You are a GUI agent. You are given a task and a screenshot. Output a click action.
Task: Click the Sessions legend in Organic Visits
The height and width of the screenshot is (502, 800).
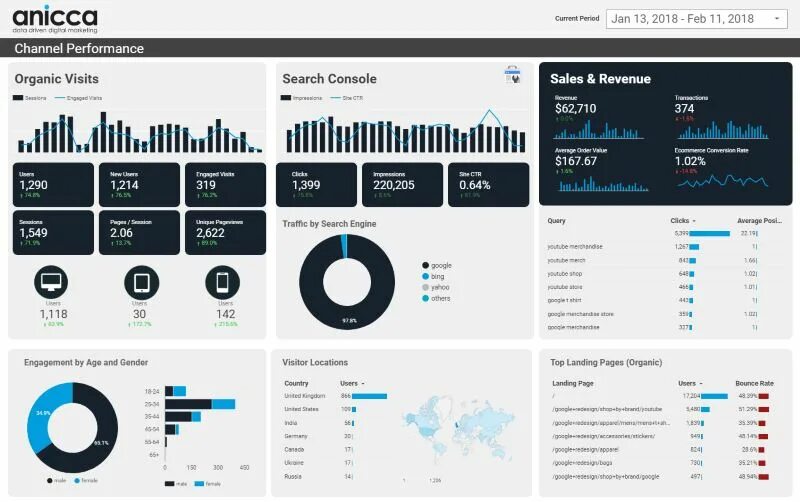coord(30,98)
